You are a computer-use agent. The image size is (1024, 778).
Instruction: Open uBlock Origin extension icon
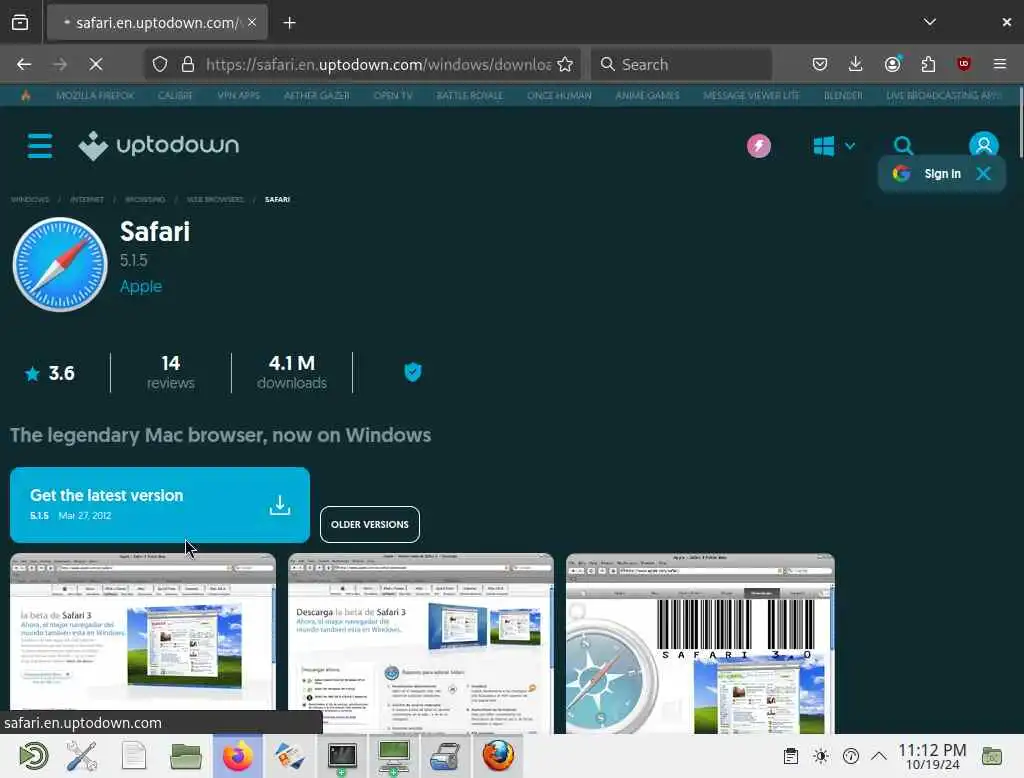[963, 64]
